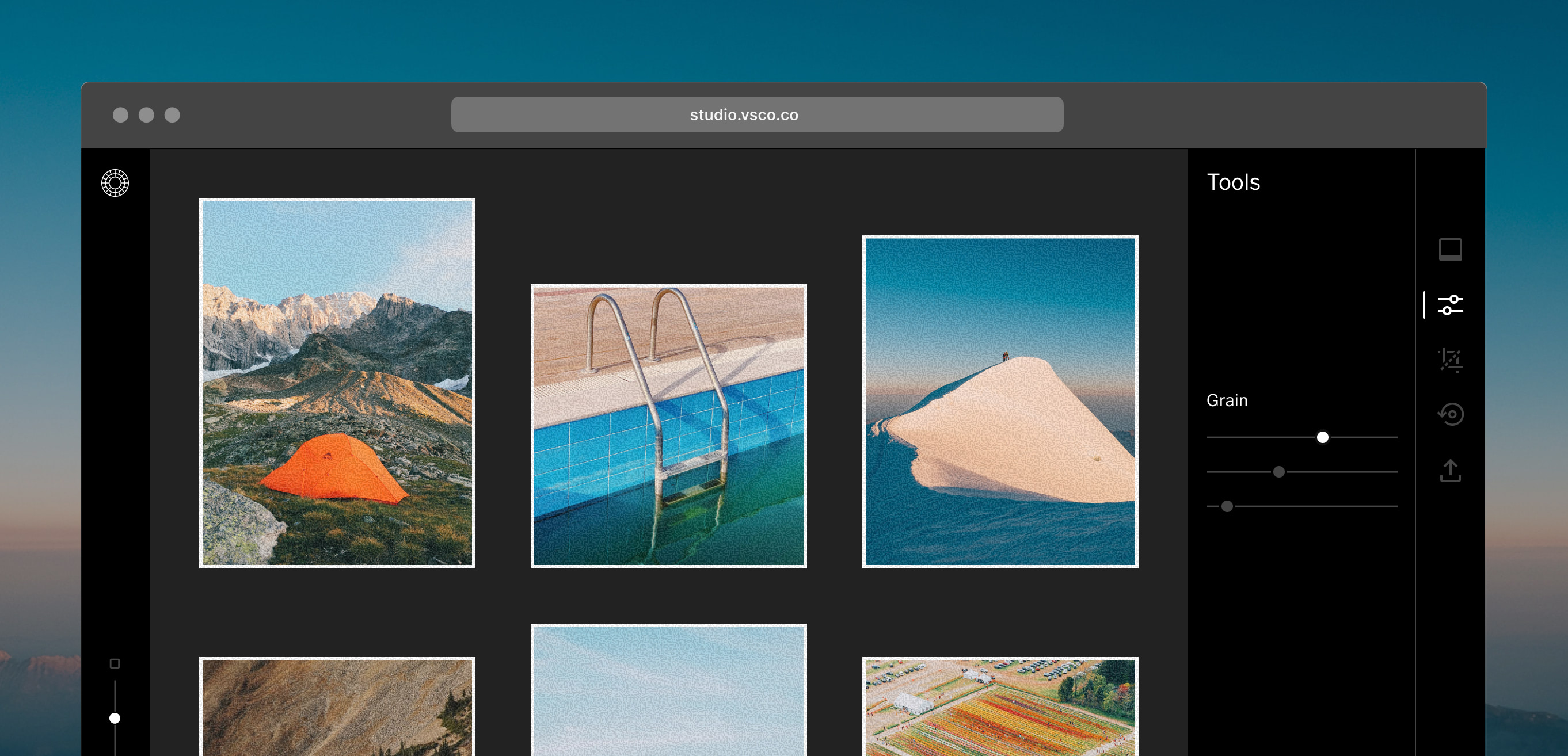Image resolution: width=1568 pixels, height=756 pixels.
Task: Click the middle slider handle under Grain
Action: [x=1279, y=471]
